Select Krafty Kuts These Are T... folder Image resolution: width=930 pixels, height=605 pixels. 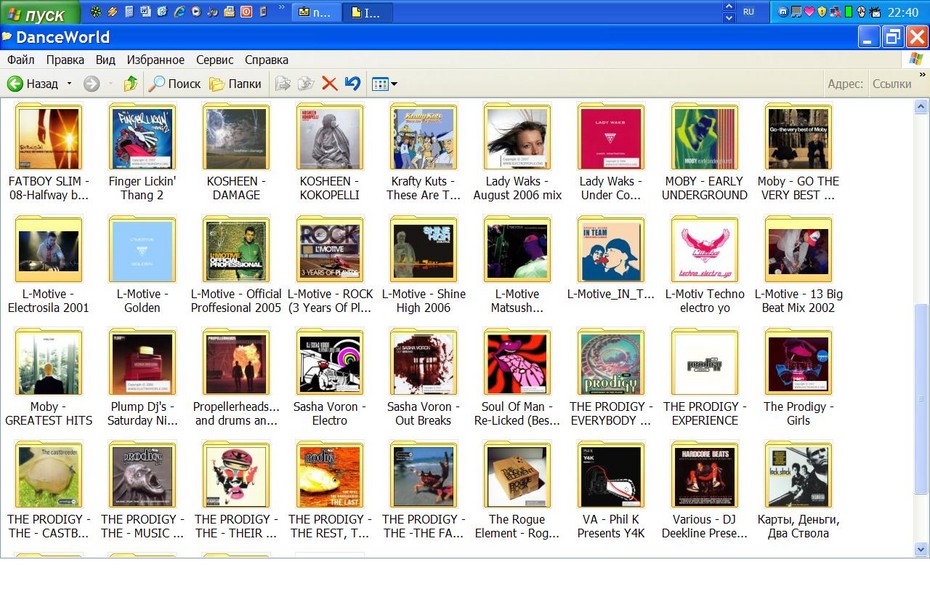point(423,153)
